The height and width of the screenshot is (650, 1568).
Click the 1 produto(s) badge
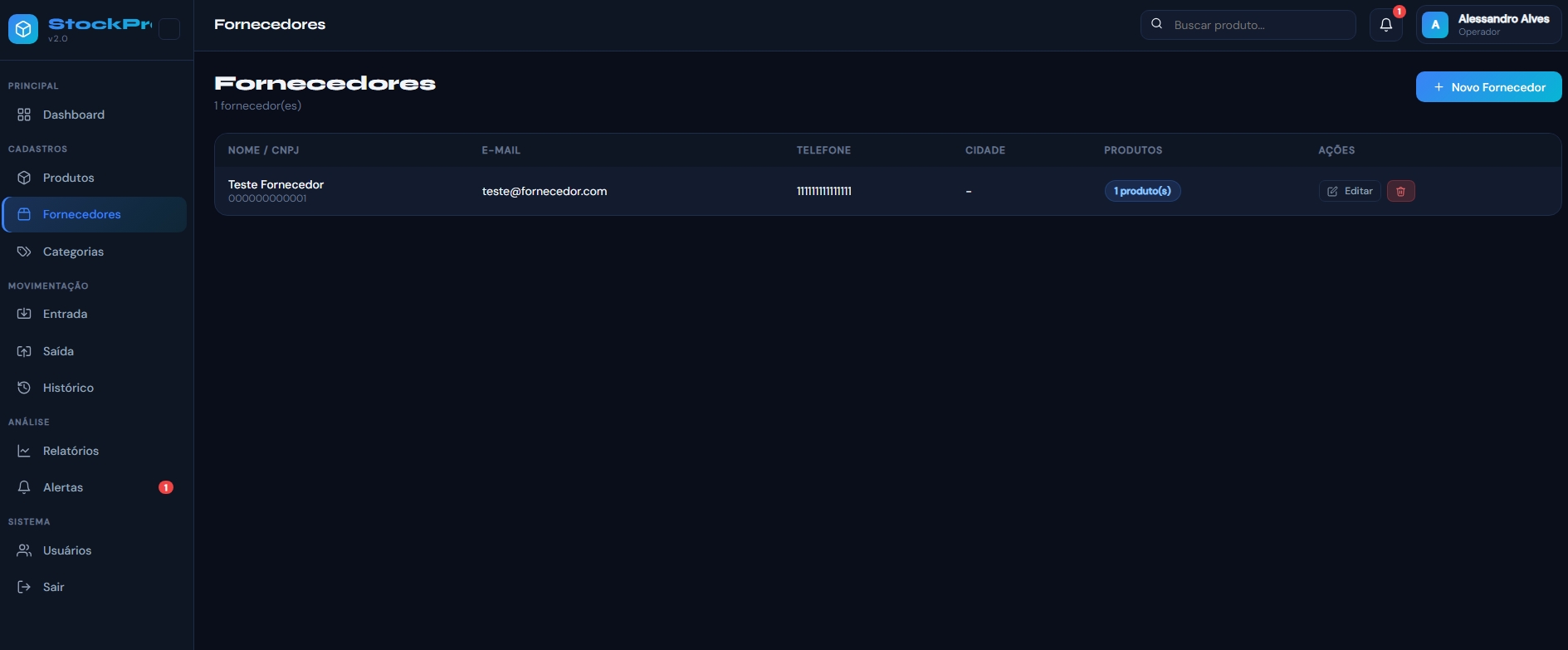[x=1142, y=191]
